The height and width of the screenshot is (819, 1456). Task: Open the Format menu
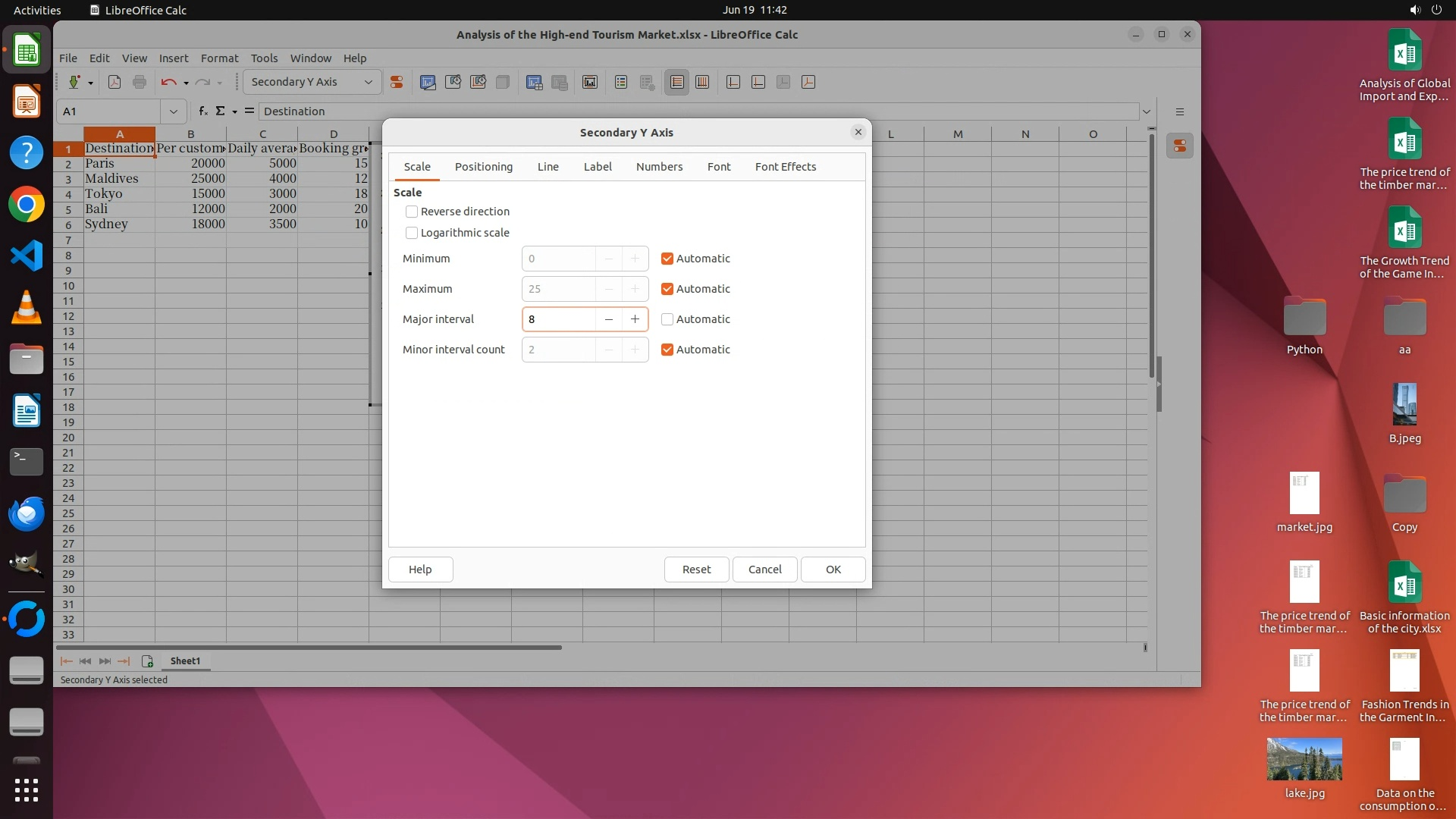[x=219, y=58]
